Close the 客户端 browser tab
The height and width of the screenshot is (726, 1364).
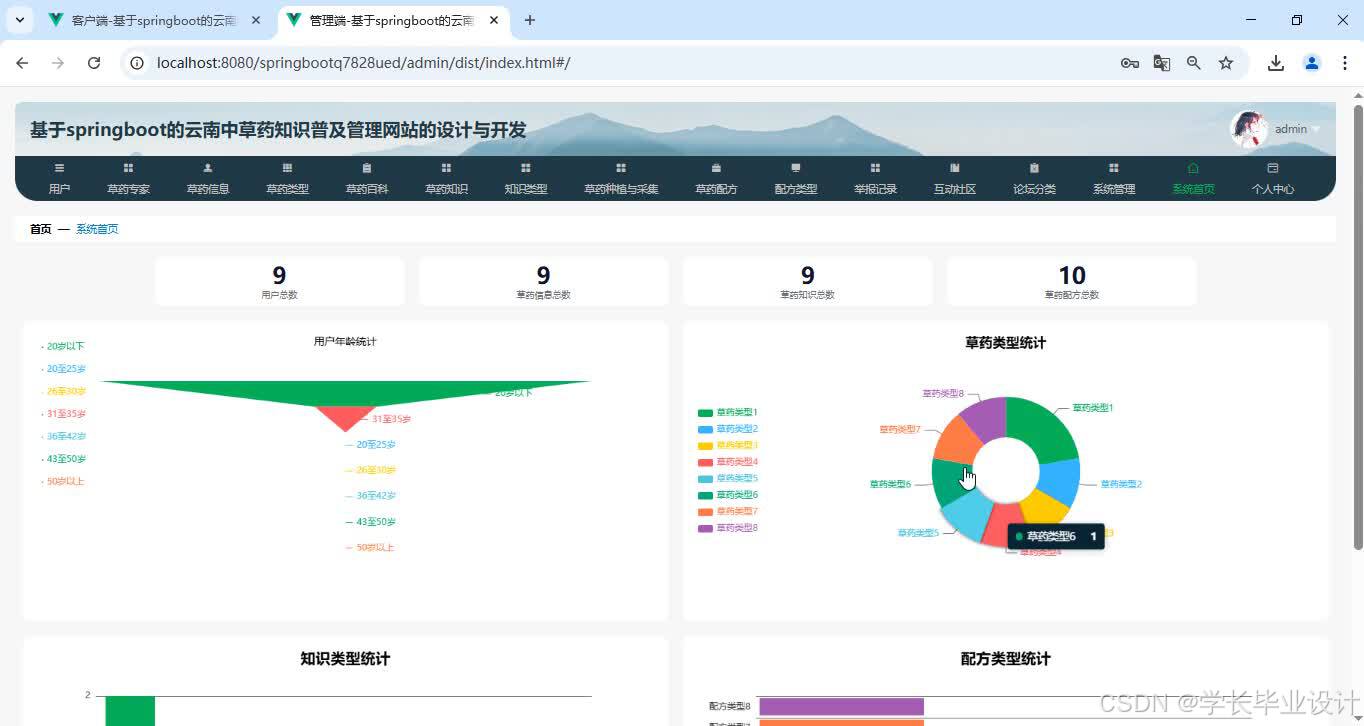tap(256, 20)
